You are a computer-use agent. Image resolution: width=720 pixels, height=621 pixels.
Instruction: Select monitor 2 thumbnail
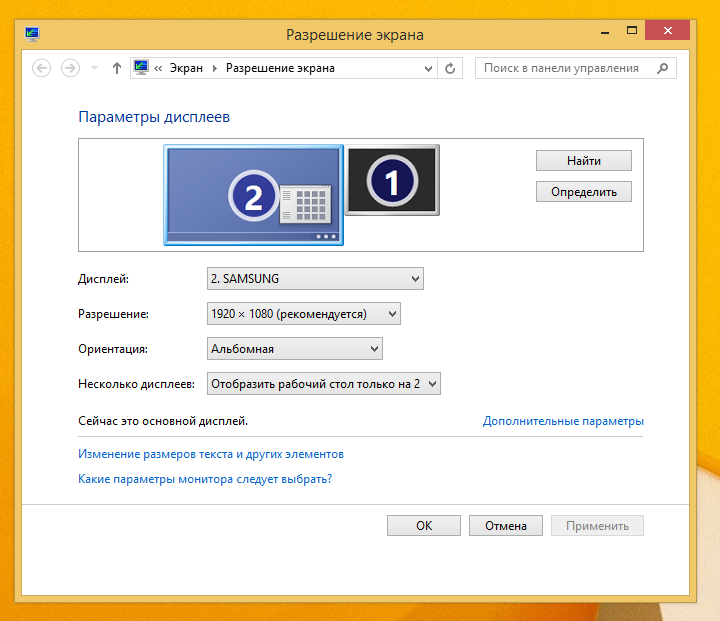pyautogui.click(x=253, y=195)
